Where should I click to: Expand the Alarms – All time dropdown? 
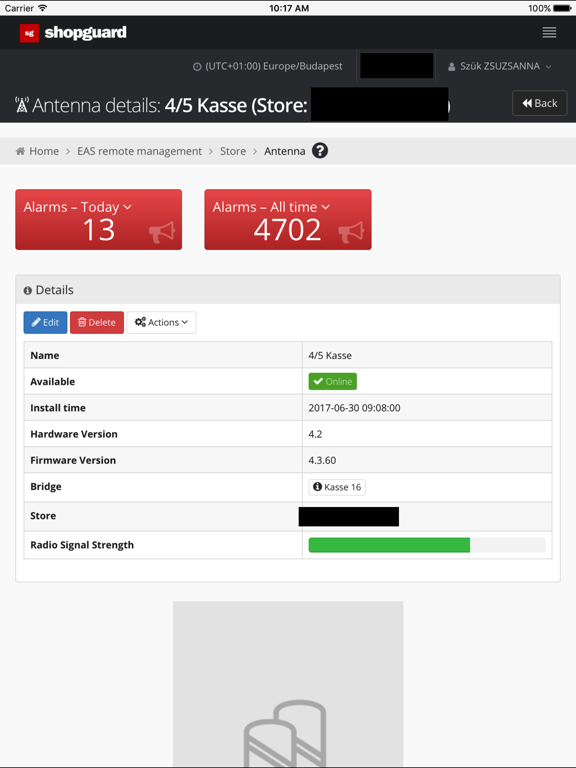tap(271, 207)
